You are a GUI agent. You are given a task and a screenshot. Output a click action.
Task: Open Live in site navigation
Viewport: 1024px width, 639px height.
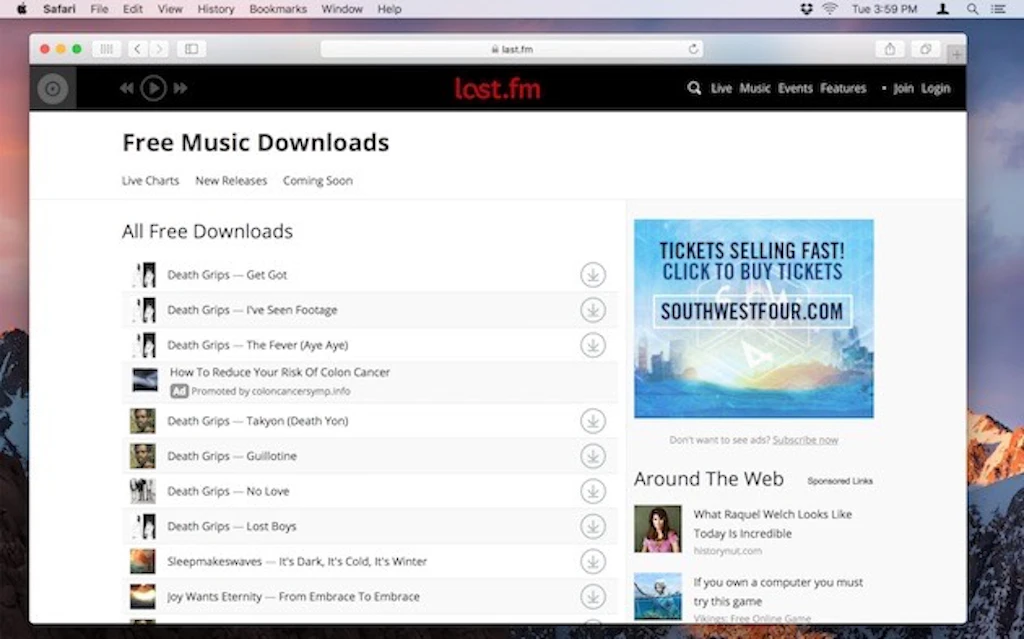pyautogui.click(x=722, y=88)
